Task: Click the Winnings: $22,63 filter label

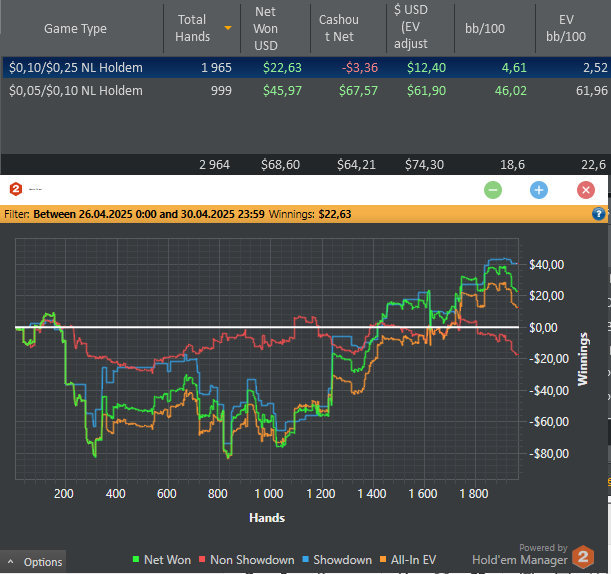Action: coord(310,214)
